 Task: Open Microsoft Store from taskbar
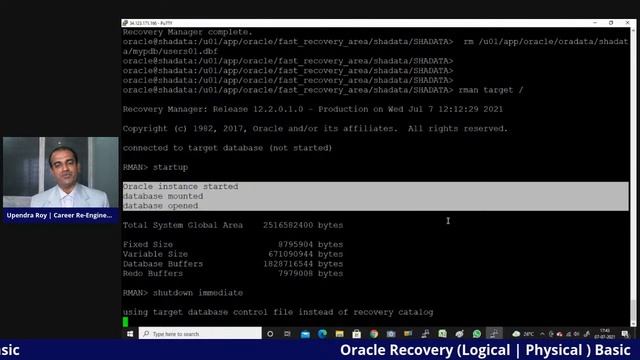356,334
